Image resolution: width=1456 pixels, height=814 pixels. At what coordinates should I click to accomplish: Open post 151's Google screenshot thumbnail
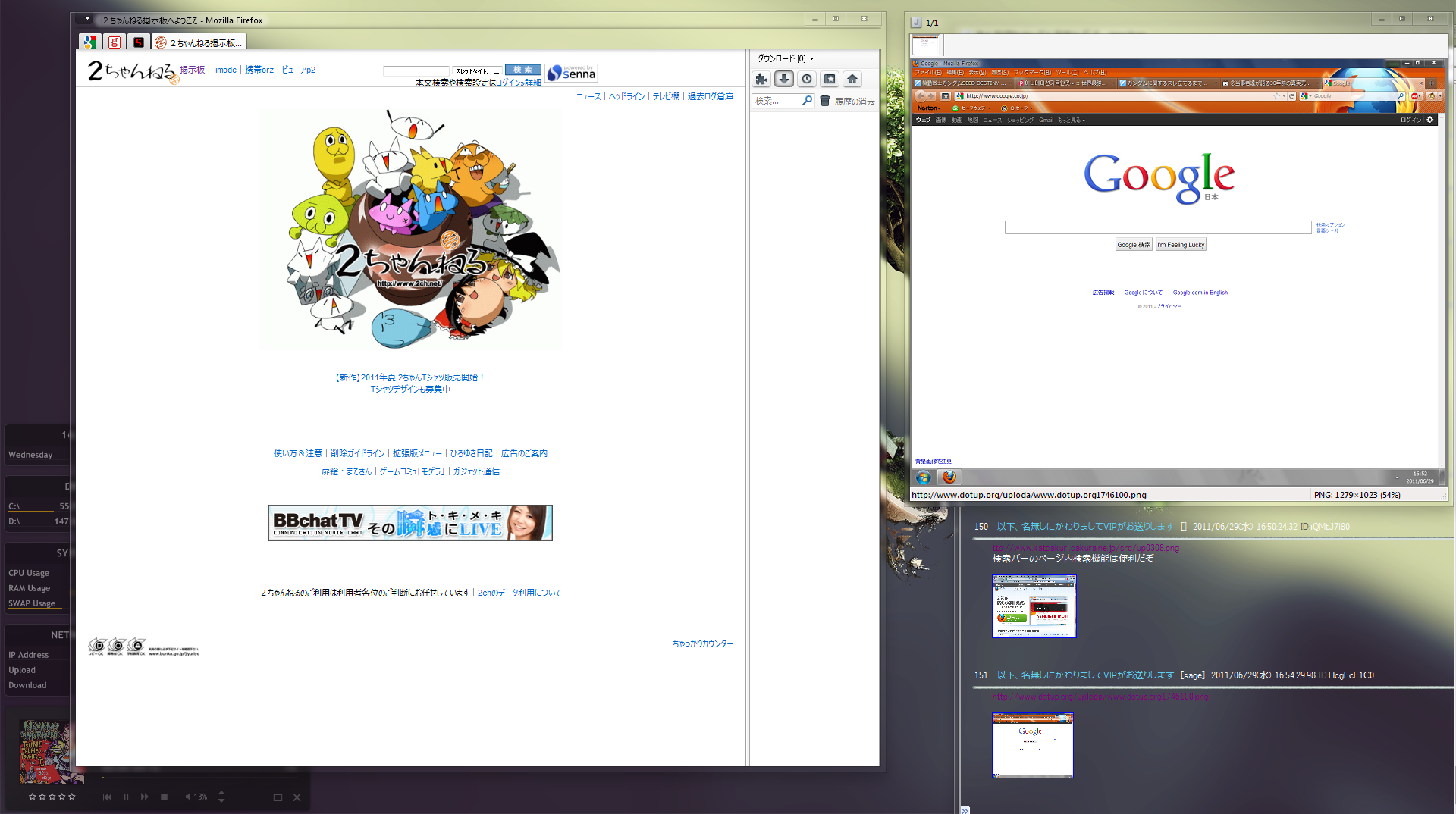coord(1033,745)
